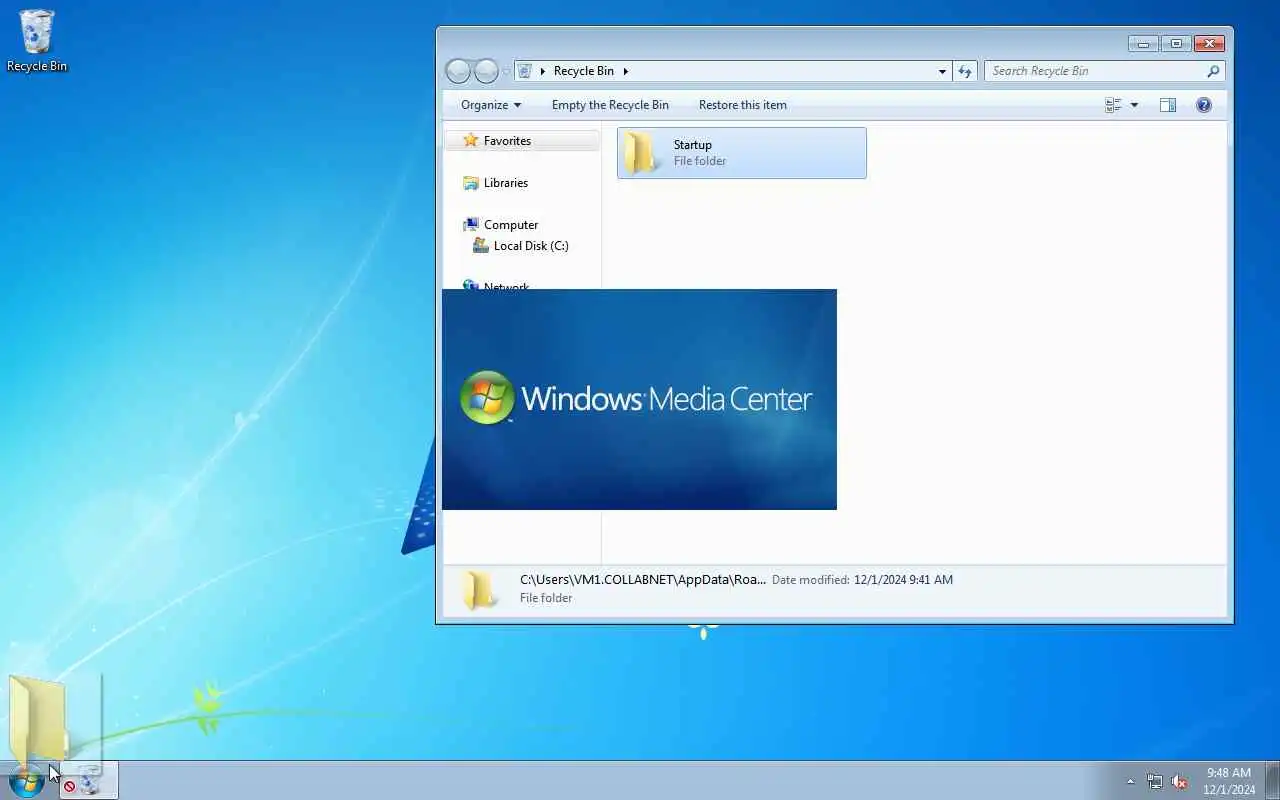
Task: Go forward using the Explorer Forward arrow
Action: point(486,71)
